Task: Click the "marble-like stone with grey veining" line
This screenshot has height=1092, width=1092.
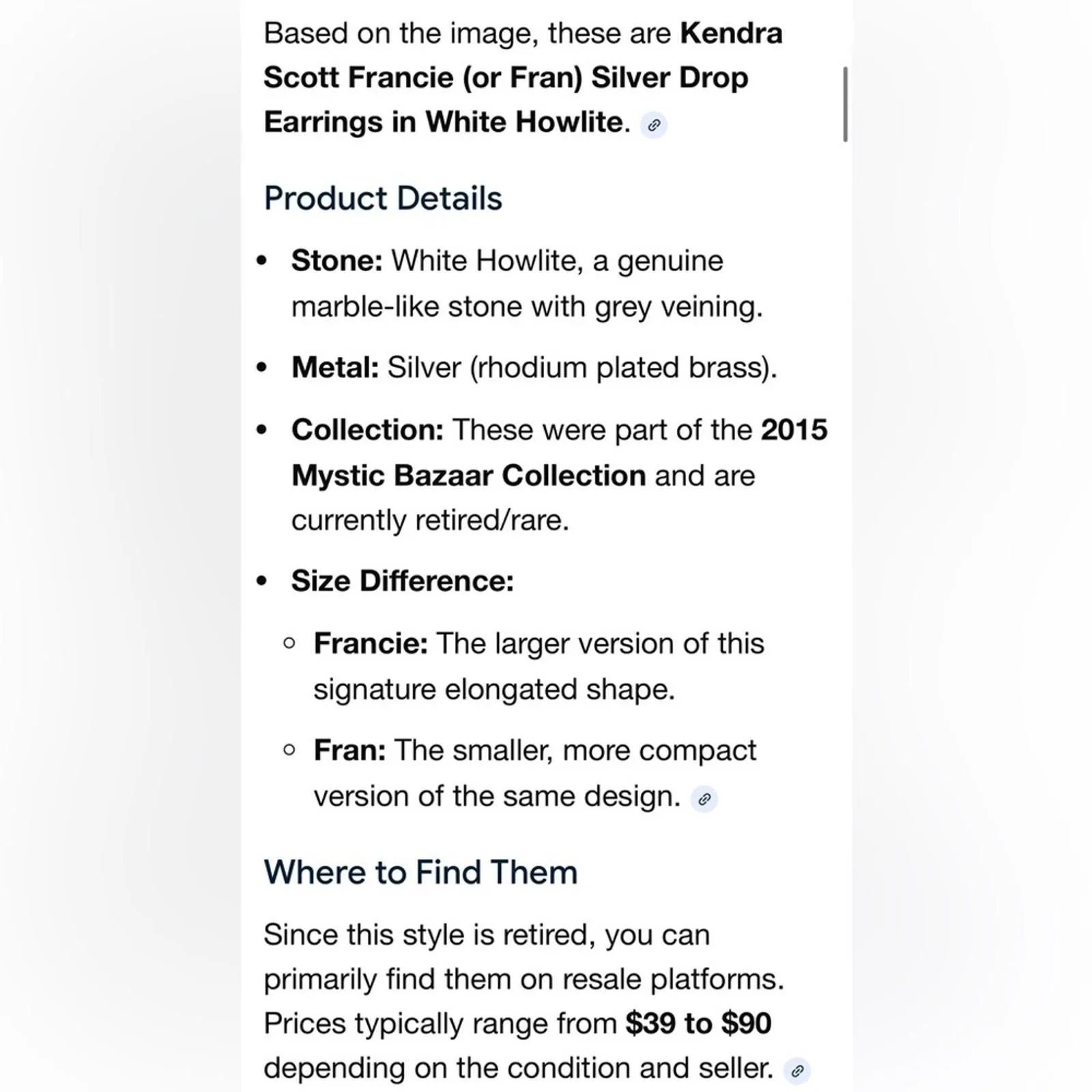Action: (527, 306)
